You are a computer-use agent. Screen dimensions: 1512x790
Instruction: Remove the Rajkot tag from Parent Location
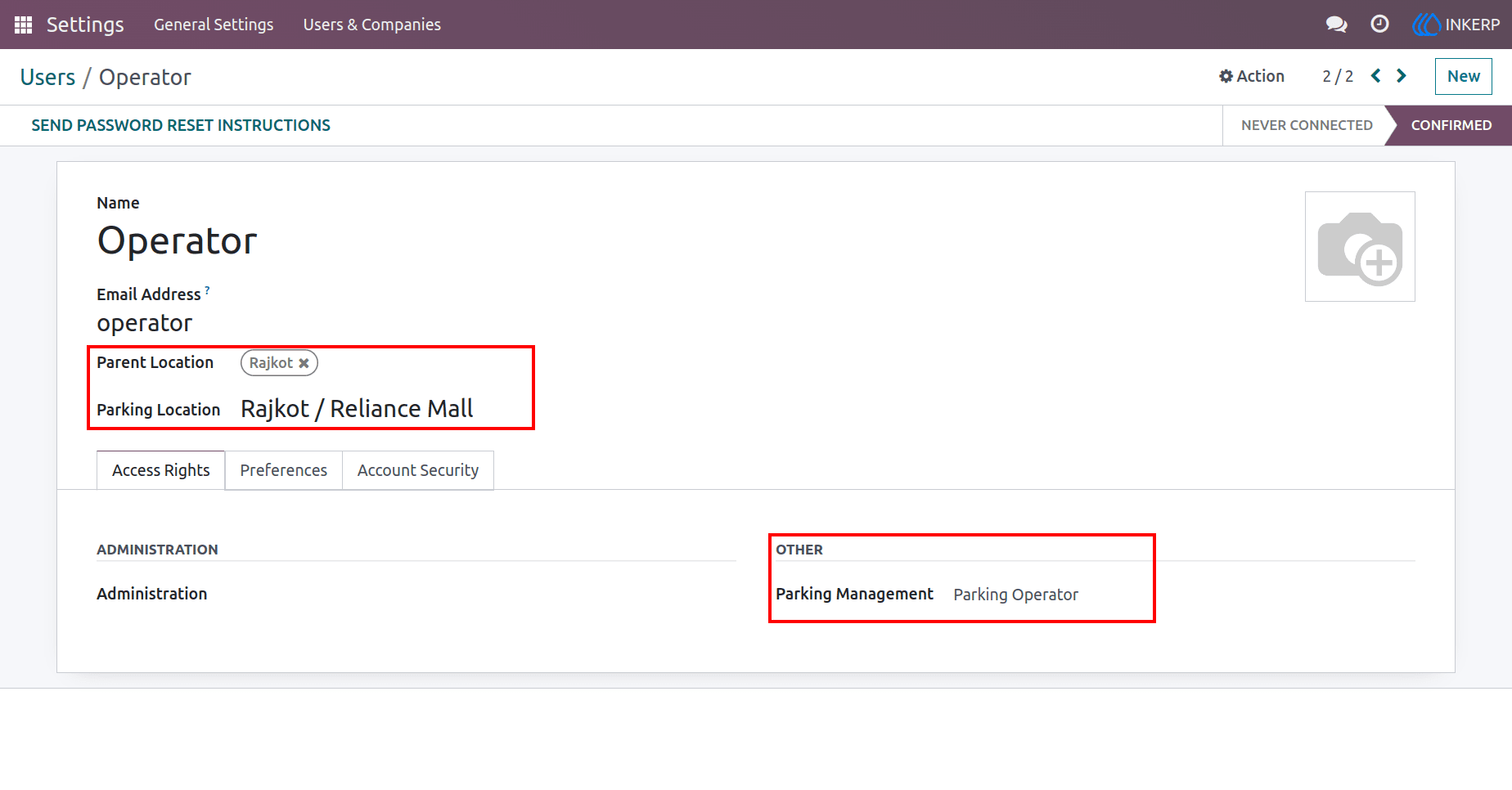[x=304, y=363]
